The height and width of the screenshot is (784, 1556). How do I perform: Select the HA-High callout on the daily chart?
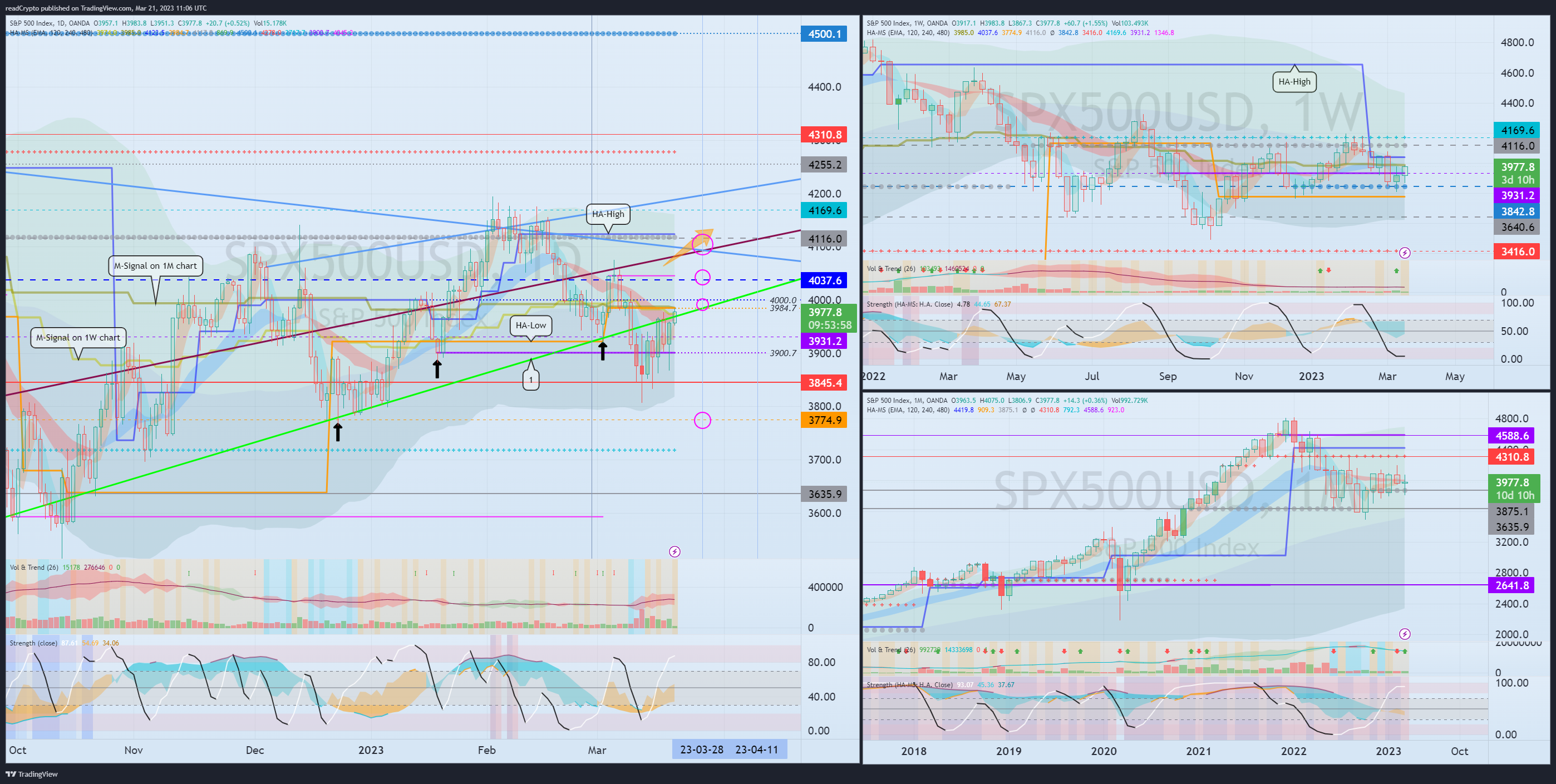click(x=608, y=214)
